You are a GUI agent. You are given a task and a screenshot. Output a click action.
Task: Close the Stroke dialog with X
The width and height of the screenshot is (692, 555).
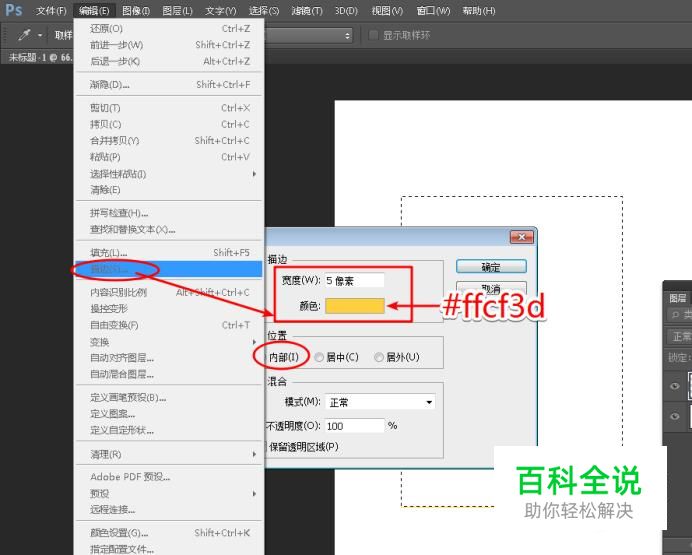click(521, 237)
